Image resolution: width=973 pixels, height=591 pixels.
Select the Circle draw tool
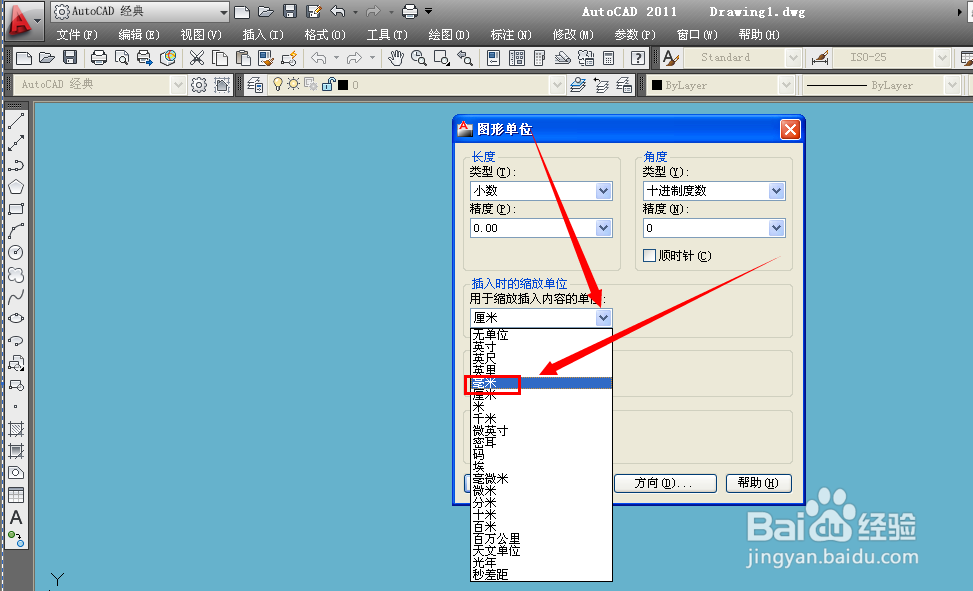[x=16, y=253]
